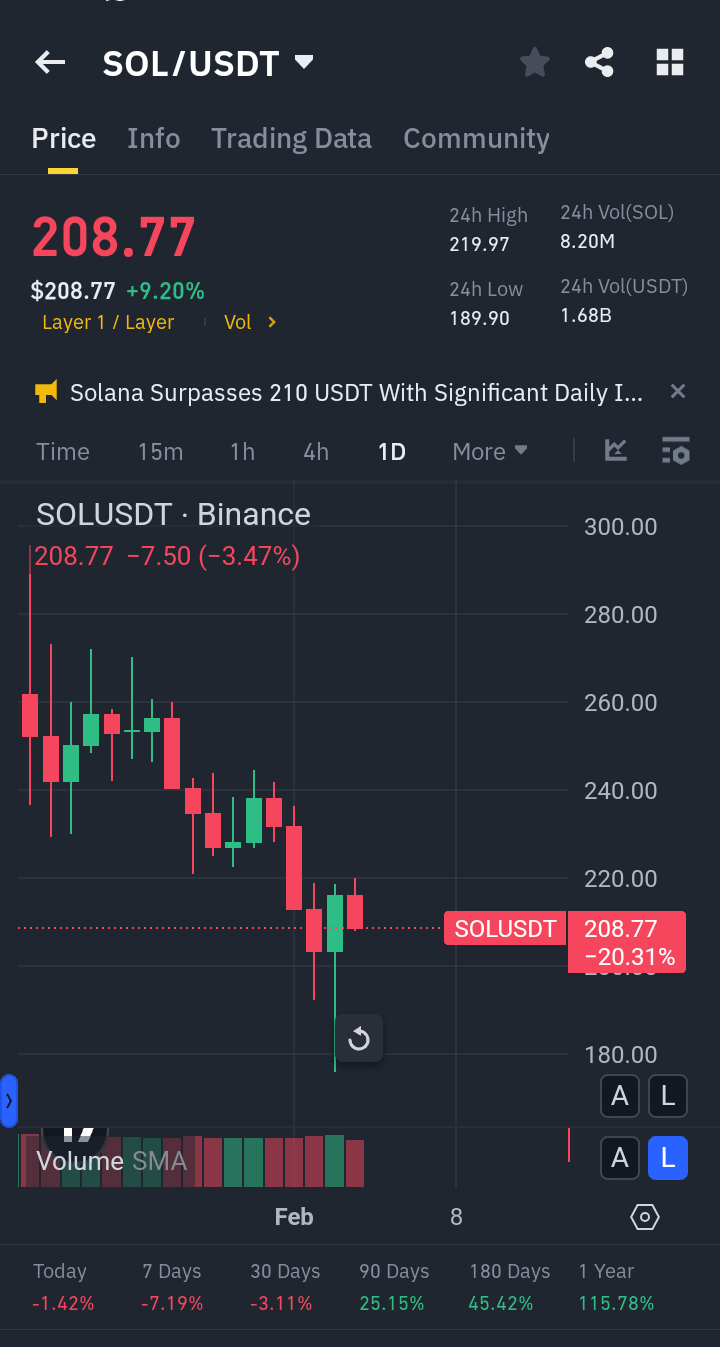Toggle log scale L on price chart
The width and height of the screenshot is (720, 1347).
(668, 1097)
